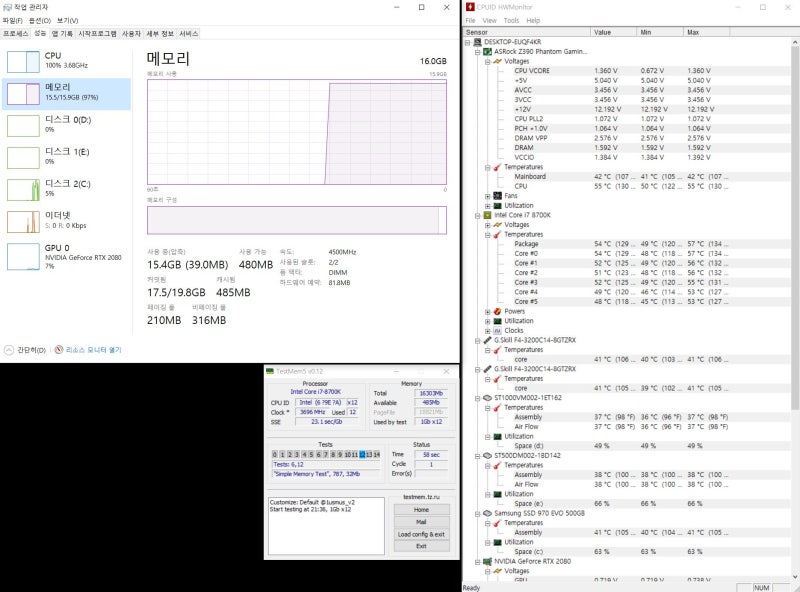The width and height of the screenshot is (800, 592).
Task: Click the Fans sensor icon in HWMonitor
Action: [x=496, y=195]
